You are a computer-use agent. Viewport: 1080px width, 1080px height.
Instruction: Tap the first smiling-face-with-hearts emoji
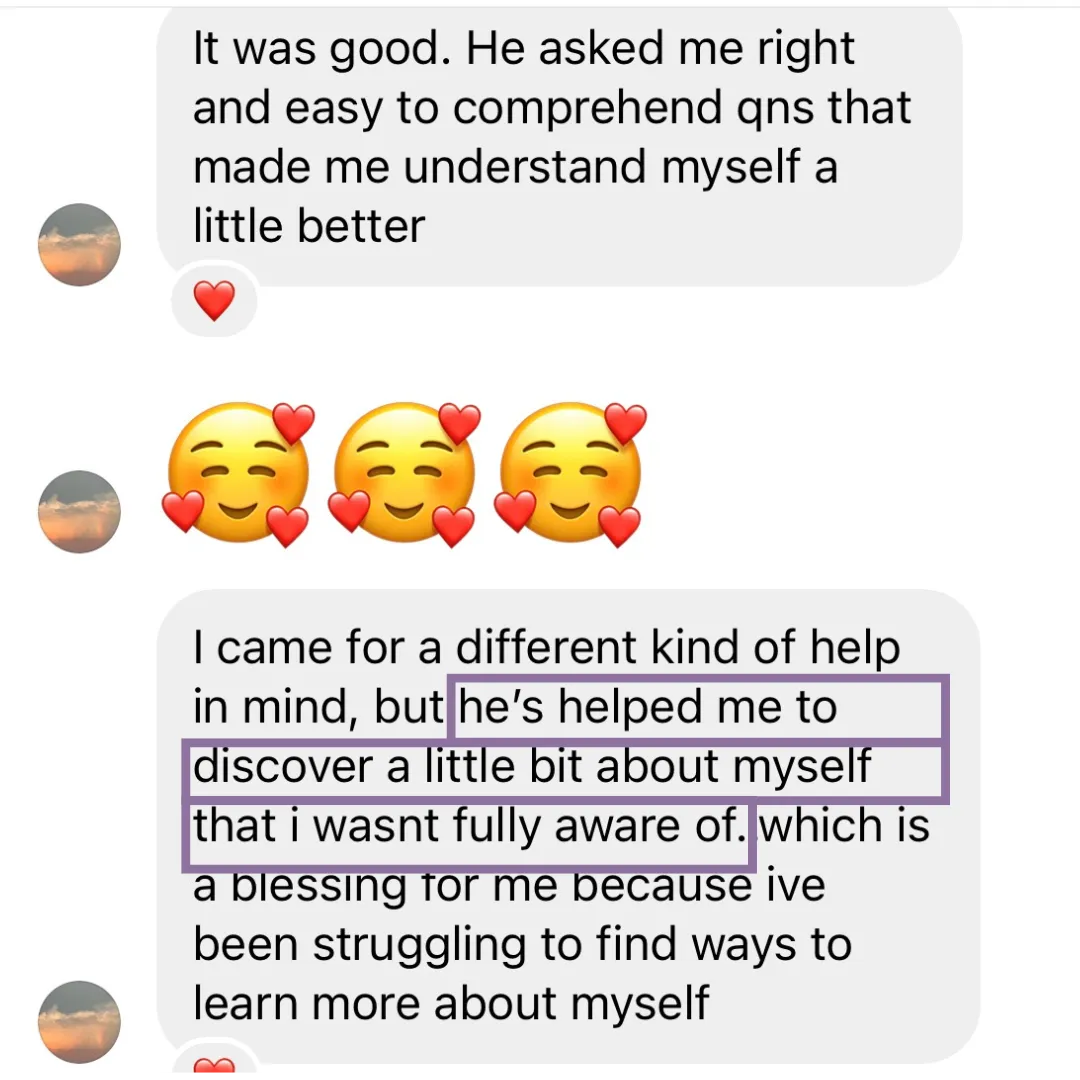(x=238, y=474)
